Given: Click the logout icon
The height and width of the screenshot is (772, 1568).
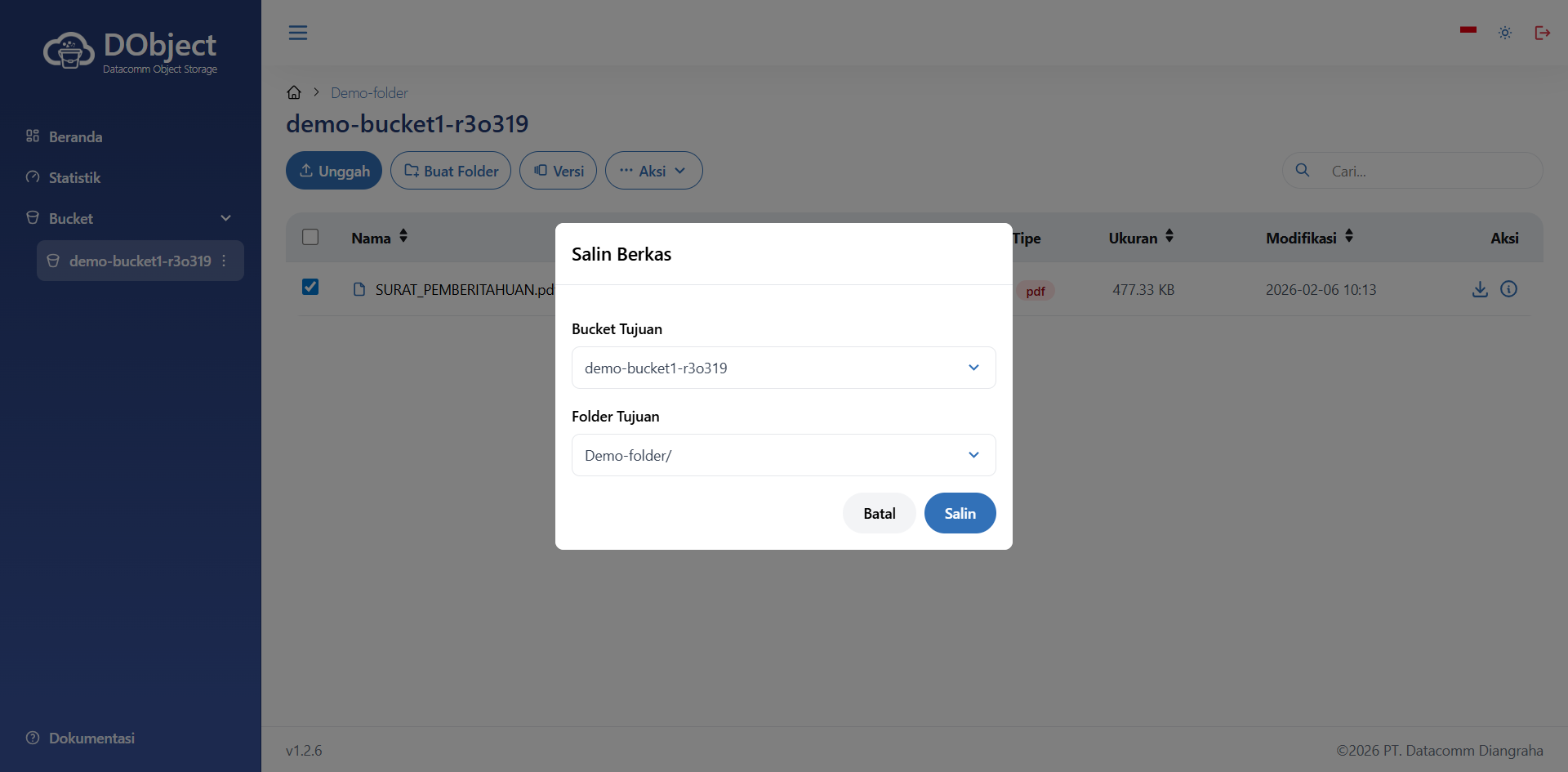Looking at the screenshot, I should [x=1542, y=33].
